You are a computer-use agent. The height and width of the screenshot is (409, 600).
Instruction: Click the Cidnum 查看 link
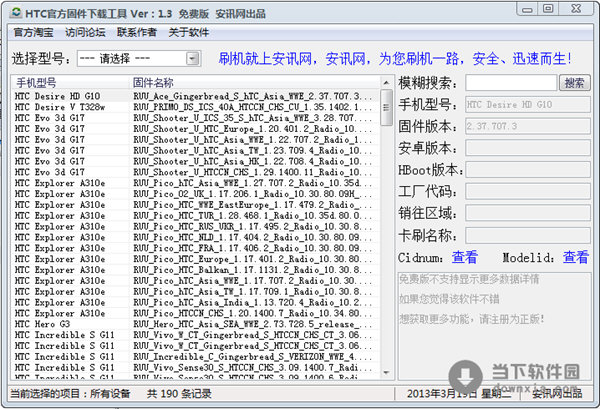click(x=465, y=257)
